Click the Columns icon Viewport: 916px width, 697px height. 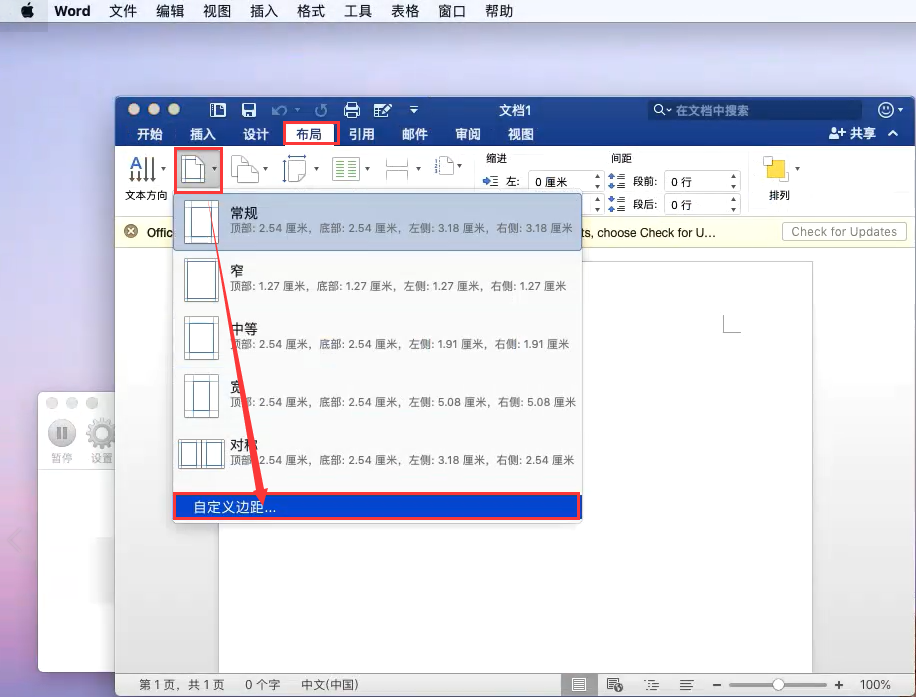point(346,169)
